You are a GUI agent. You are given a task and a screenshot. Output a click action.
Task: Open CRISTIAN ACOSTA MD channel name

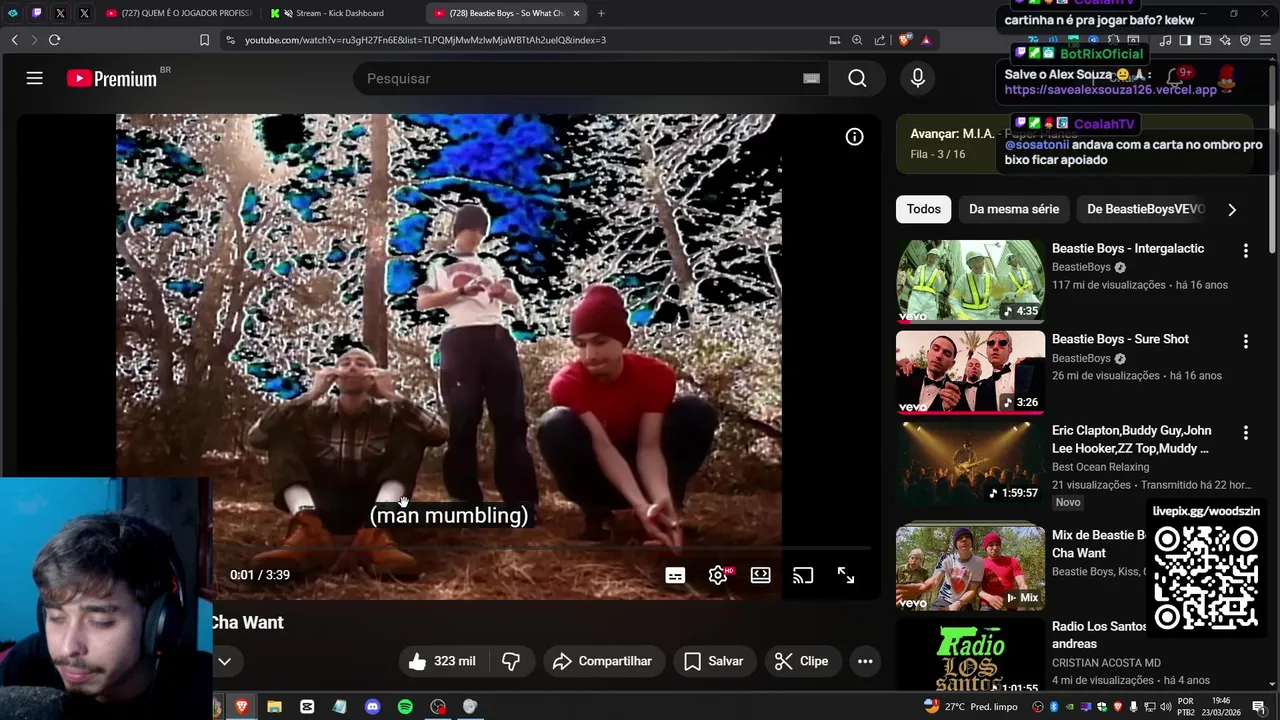pos(1106,663)
